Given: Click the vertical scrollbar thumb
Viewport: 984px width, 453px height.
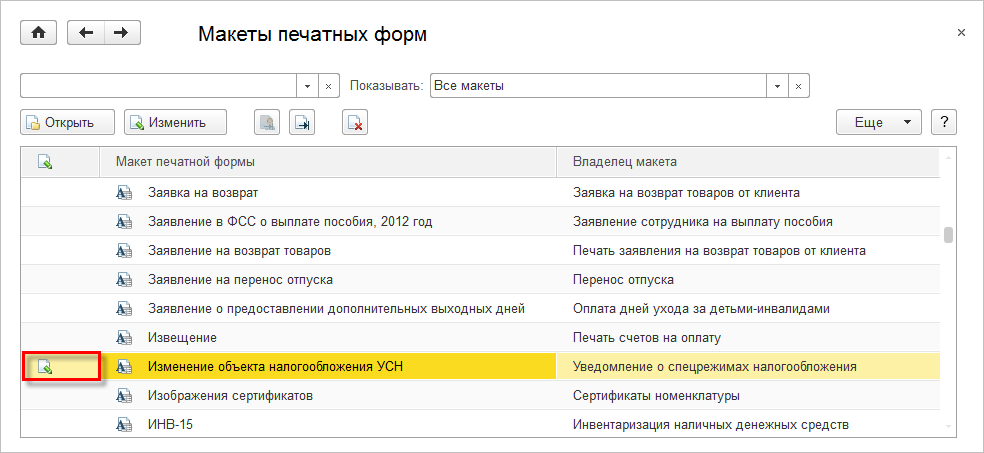Looking at the screenshot, I should pyautogui.click(x=948, y=235).
